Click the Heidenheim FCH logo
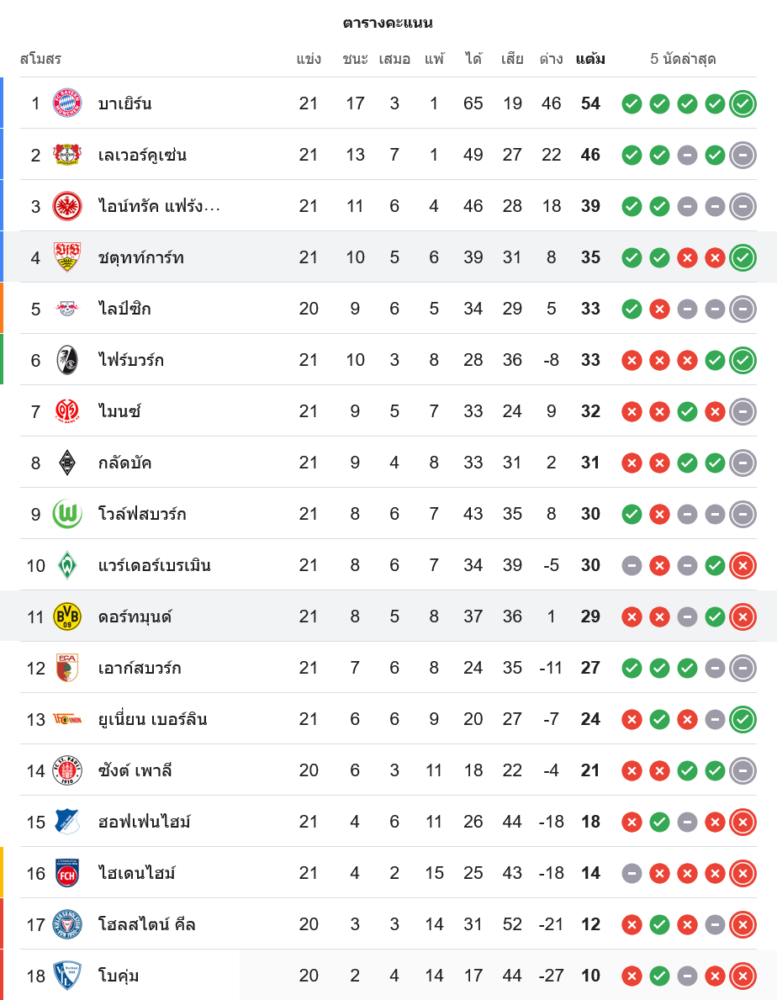The height and width of the screenshot is (1000, 777). pos(67,873)
